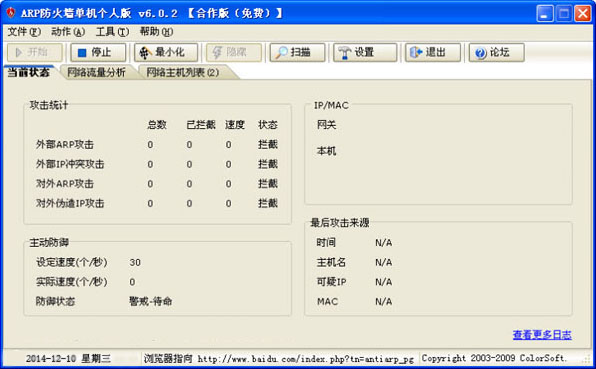Click the 防御状态 label

pos(55,301)
